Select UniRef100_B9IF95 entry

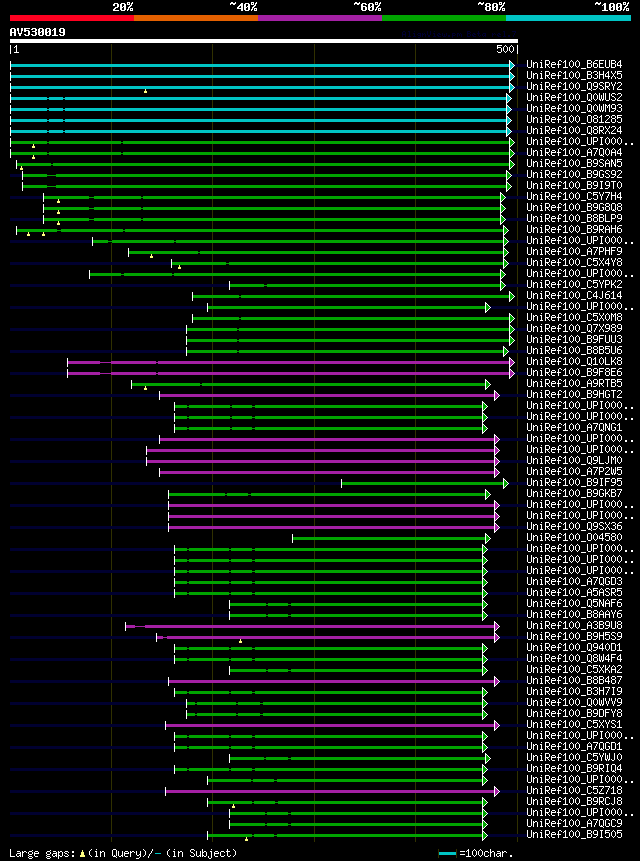tap(574, 482)
